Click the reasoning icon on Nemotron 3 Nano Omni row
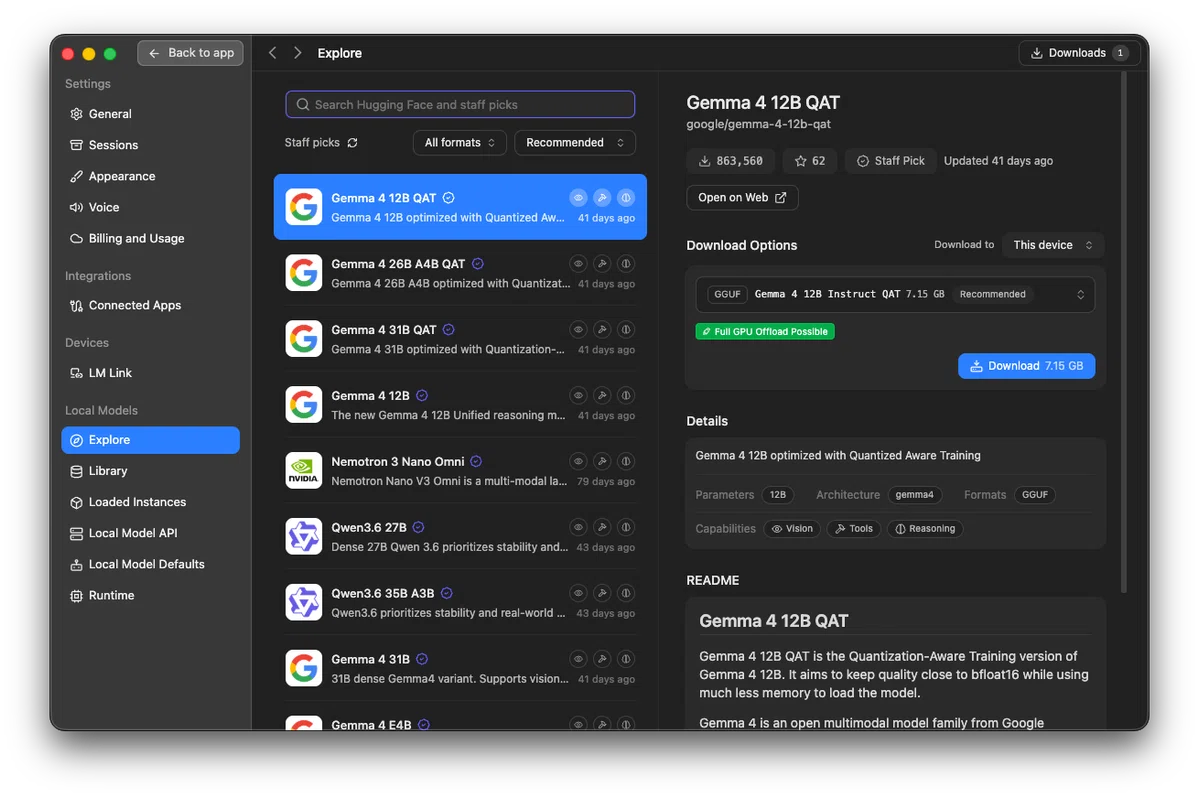The height and width of the screenshot is (798, 1200). point(626,462)
